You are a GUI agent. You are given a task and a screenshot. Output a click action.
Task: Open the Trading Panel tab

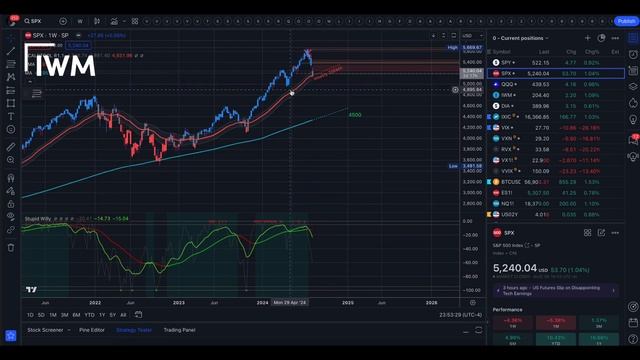tap(180, 330)
